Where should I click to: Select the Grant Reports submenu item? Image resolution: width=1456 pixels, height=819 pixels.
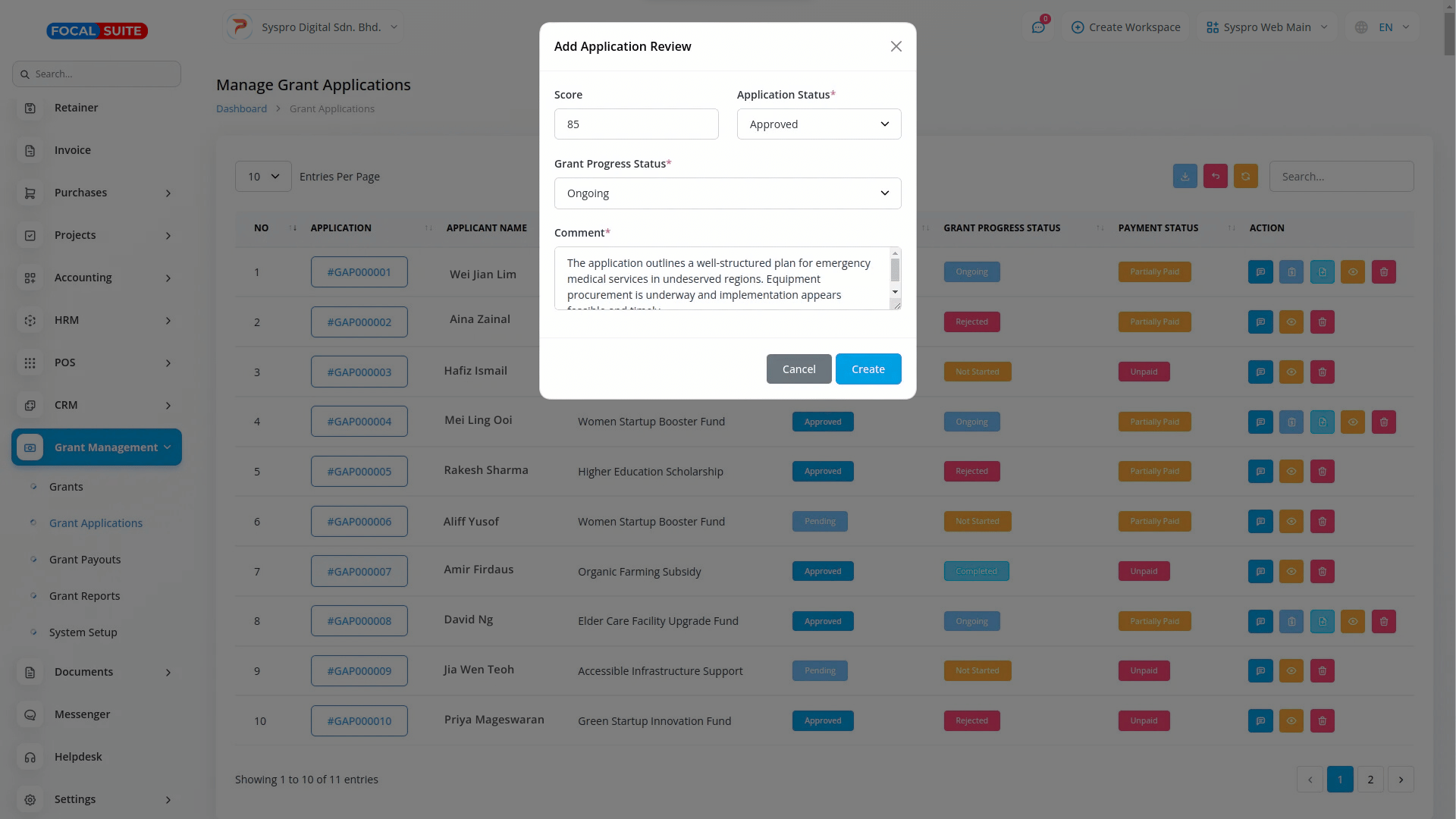coord(84,596)
